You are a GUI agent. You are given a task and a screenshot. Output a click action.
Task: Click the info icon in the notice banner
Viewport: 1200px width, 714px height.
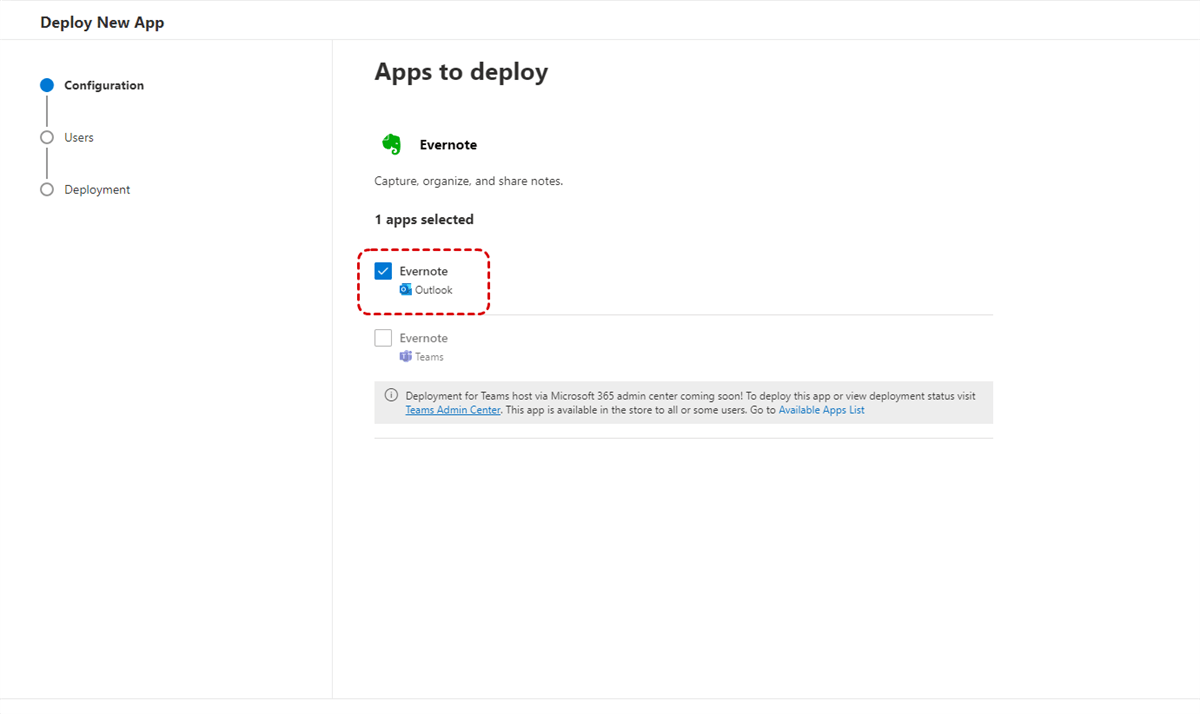coord(391,395)
